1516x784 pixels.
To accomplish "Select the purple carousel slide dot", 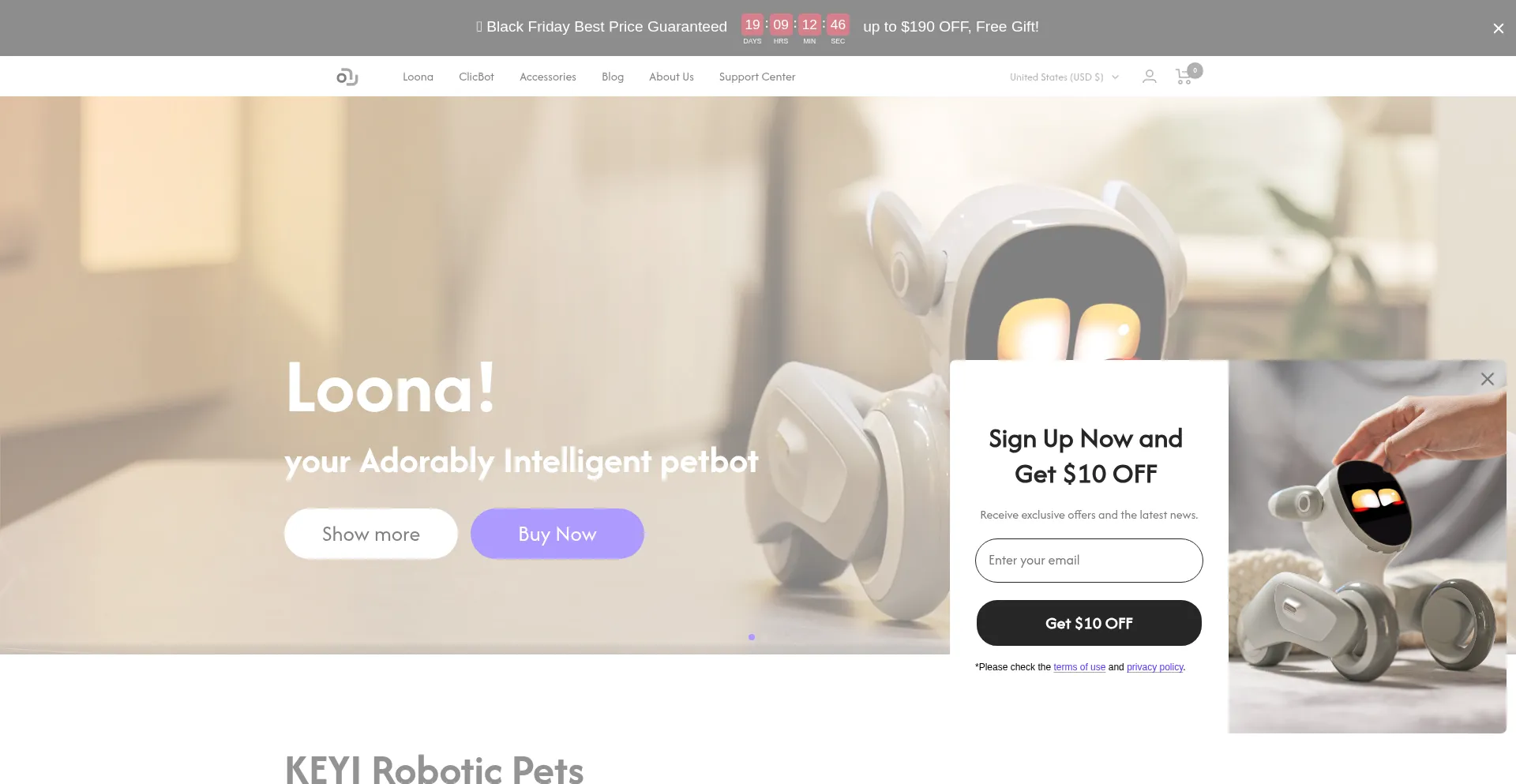I will pos(752,637).
